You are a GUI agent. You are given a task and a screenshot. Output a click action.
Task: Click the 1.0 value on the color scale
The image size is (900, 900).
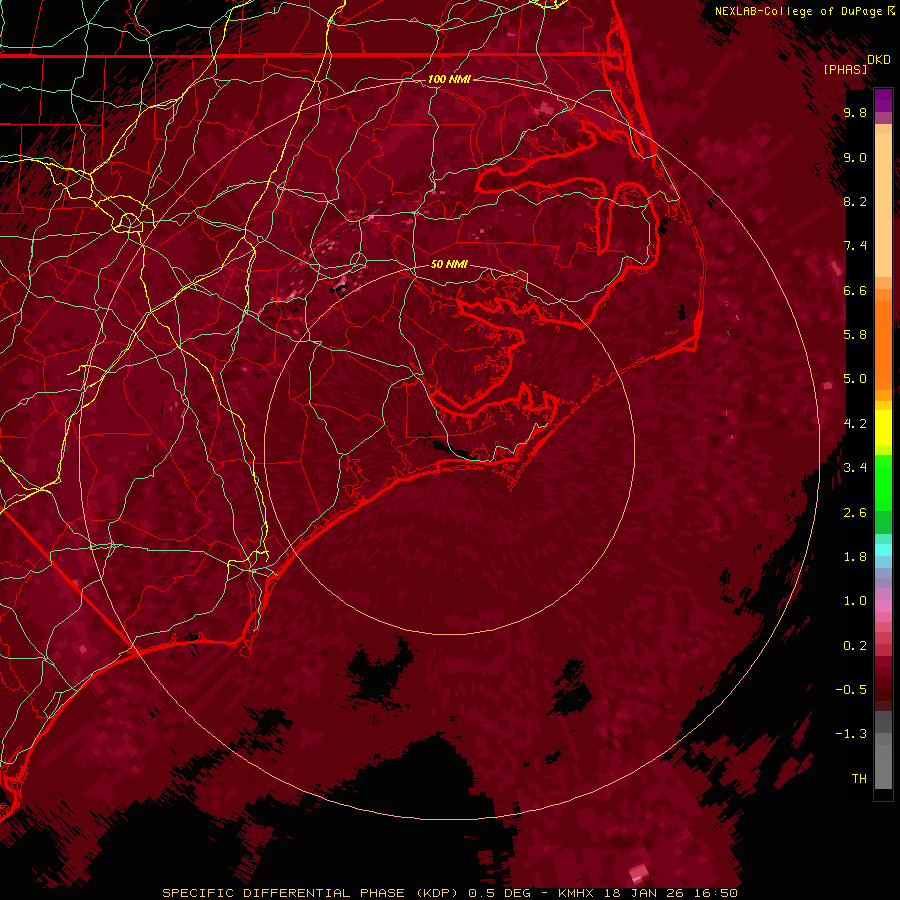coord(855,602)
